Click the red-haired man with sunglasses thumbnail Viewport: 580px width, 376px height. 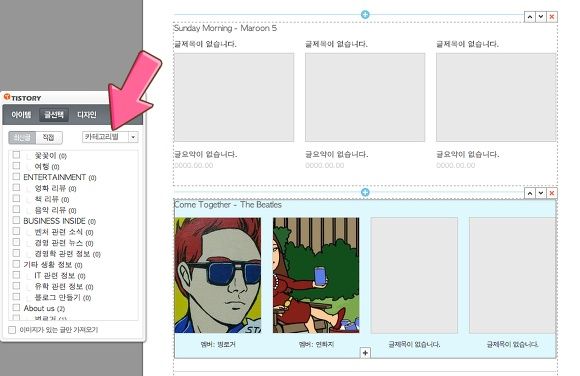(218, 275)
